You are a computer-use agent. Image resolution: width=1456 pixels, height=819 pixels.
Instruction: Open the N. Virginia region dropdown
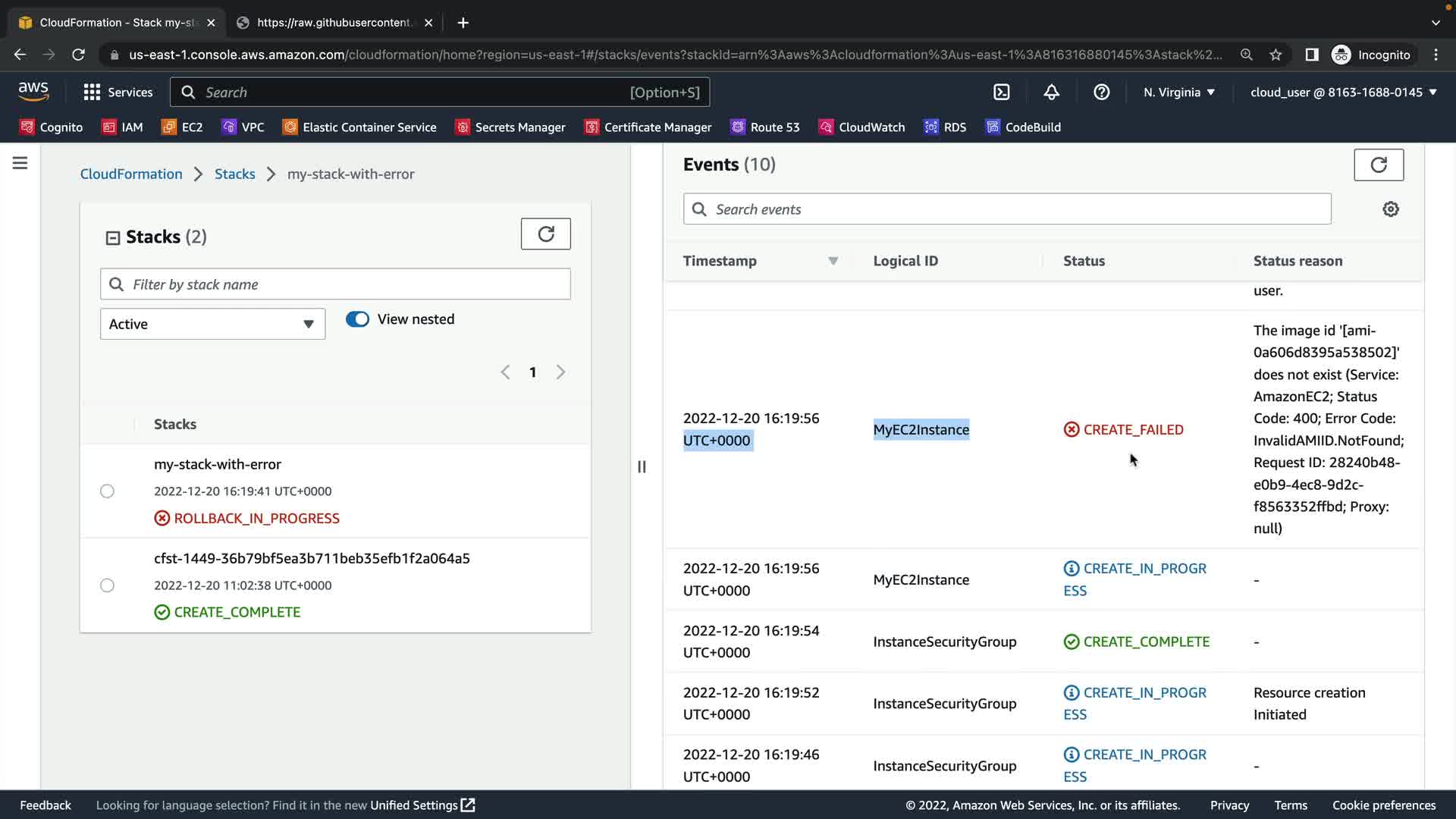tap(1178, 92)
